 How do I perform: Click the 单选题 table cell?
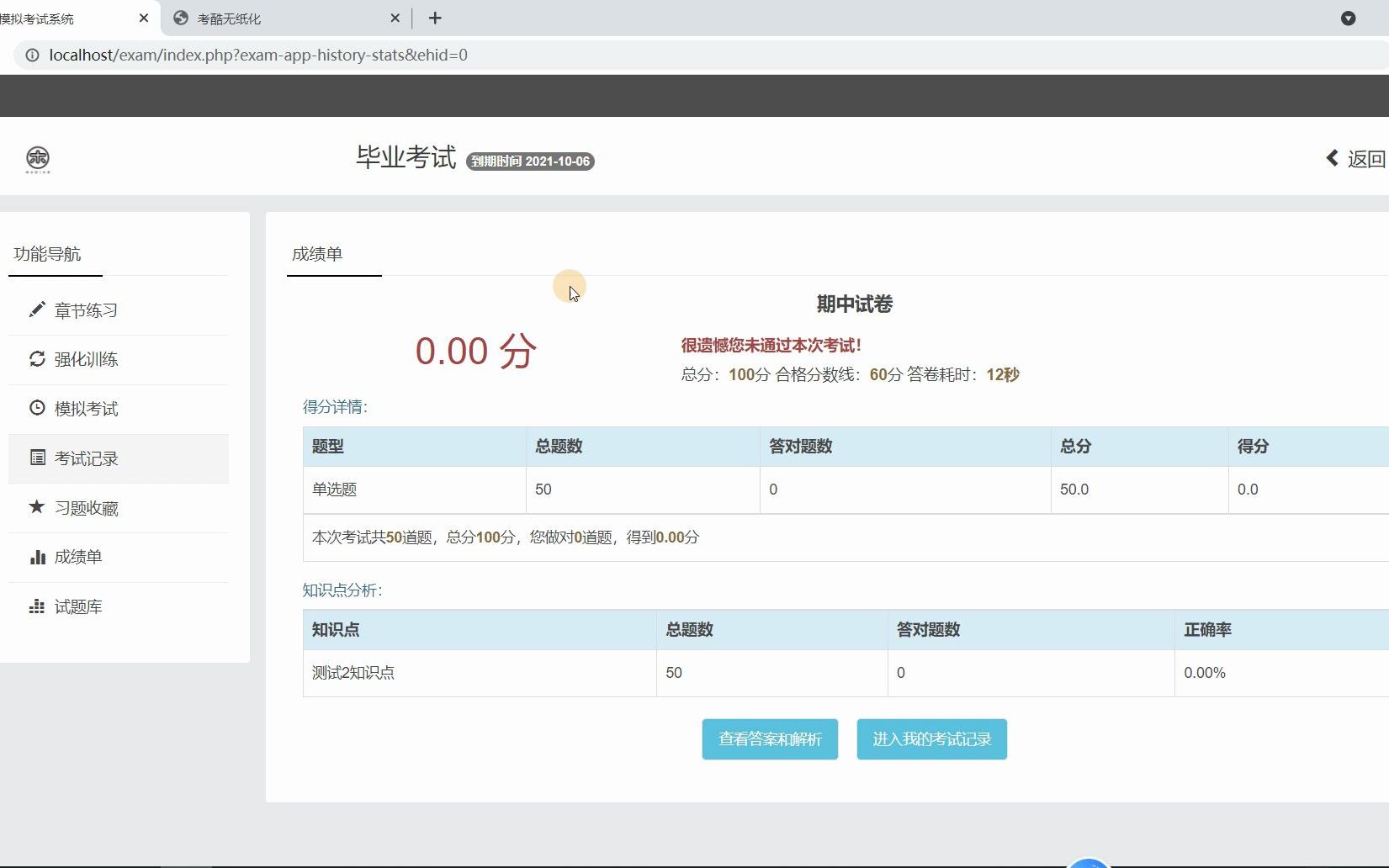[x=415, y=490]
